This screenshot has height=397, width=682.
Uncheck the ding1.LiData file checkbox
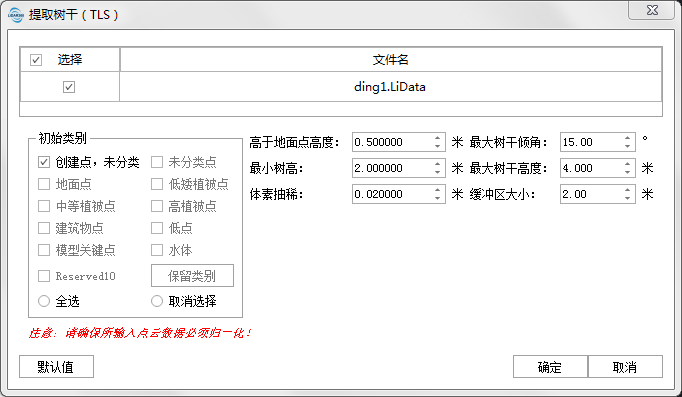[x=69, y=87]
